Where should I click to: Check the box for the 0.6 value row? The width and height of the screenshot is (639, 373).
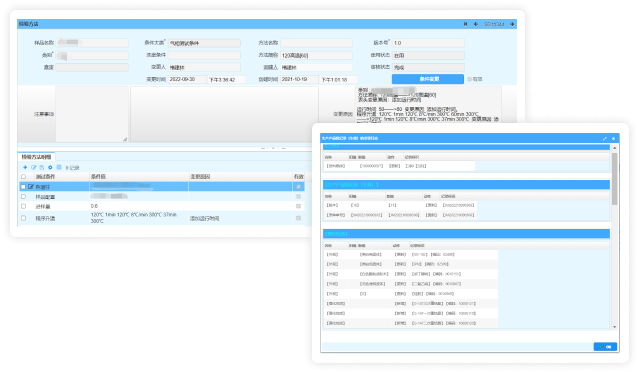point(23,206)
